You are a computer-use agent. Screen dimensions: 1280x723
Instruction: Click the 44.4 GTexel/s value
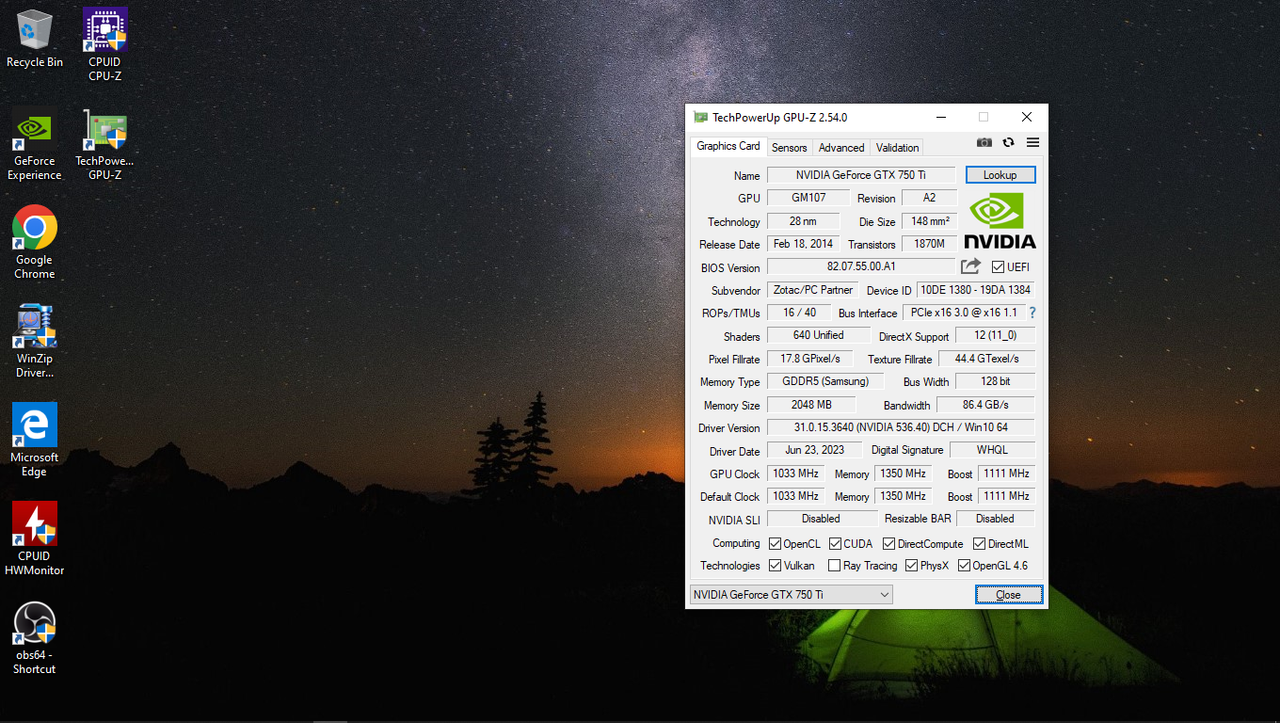pyautogui.click(x=986, y=359)
